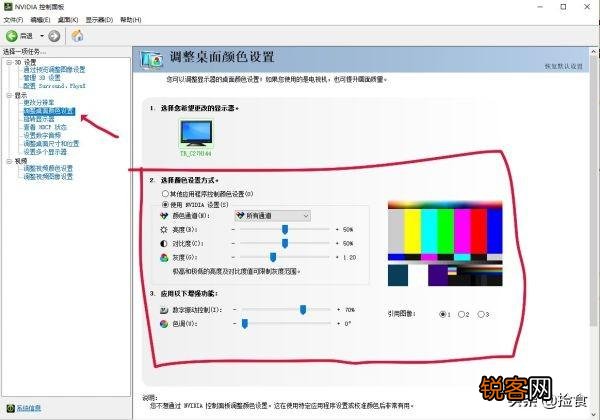
Task: Open 设置多个显示器 in the tree
Action: (45, 152)
